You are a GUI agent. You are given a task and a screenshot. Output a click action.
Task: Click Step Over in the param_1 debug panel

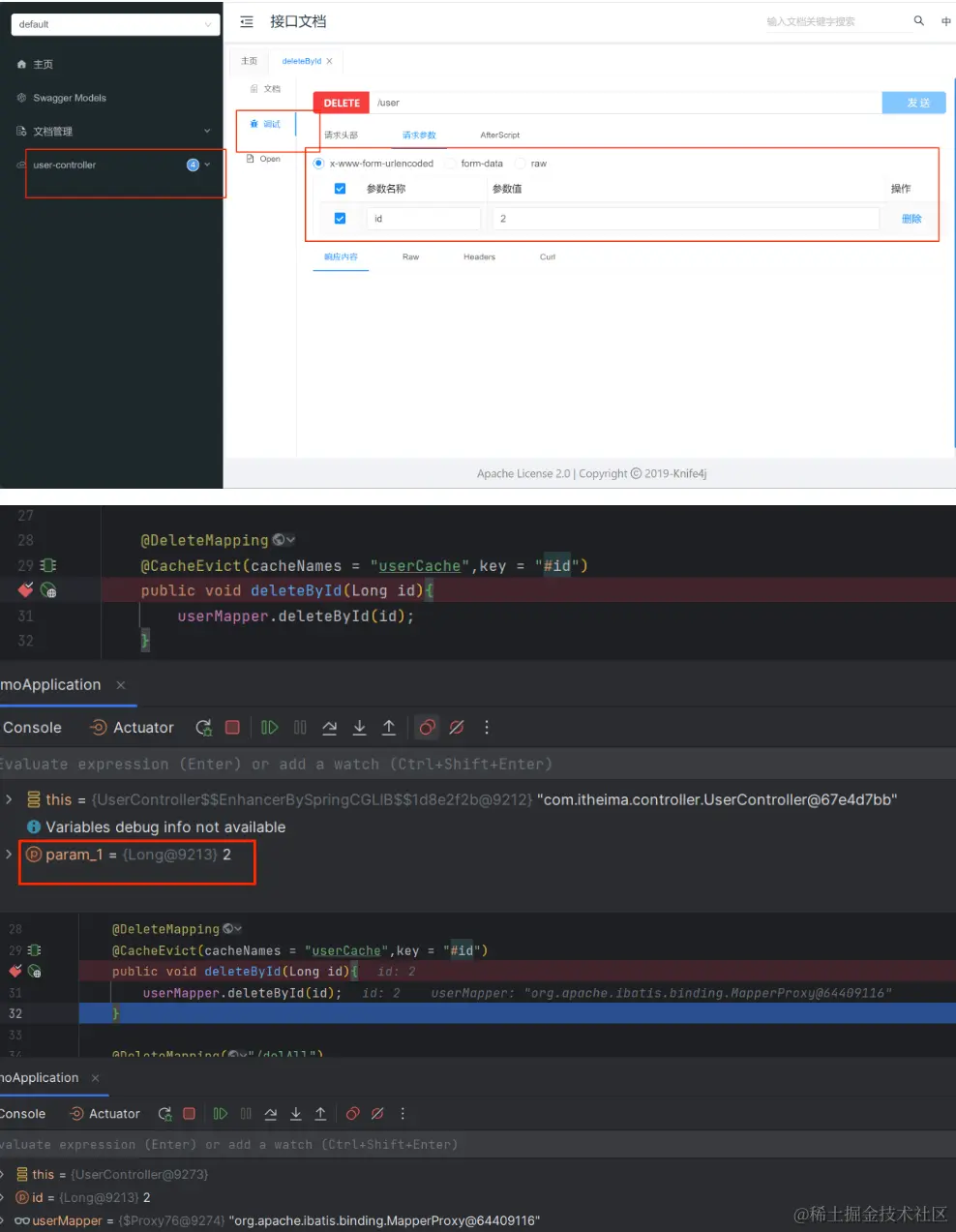[330, 727]
